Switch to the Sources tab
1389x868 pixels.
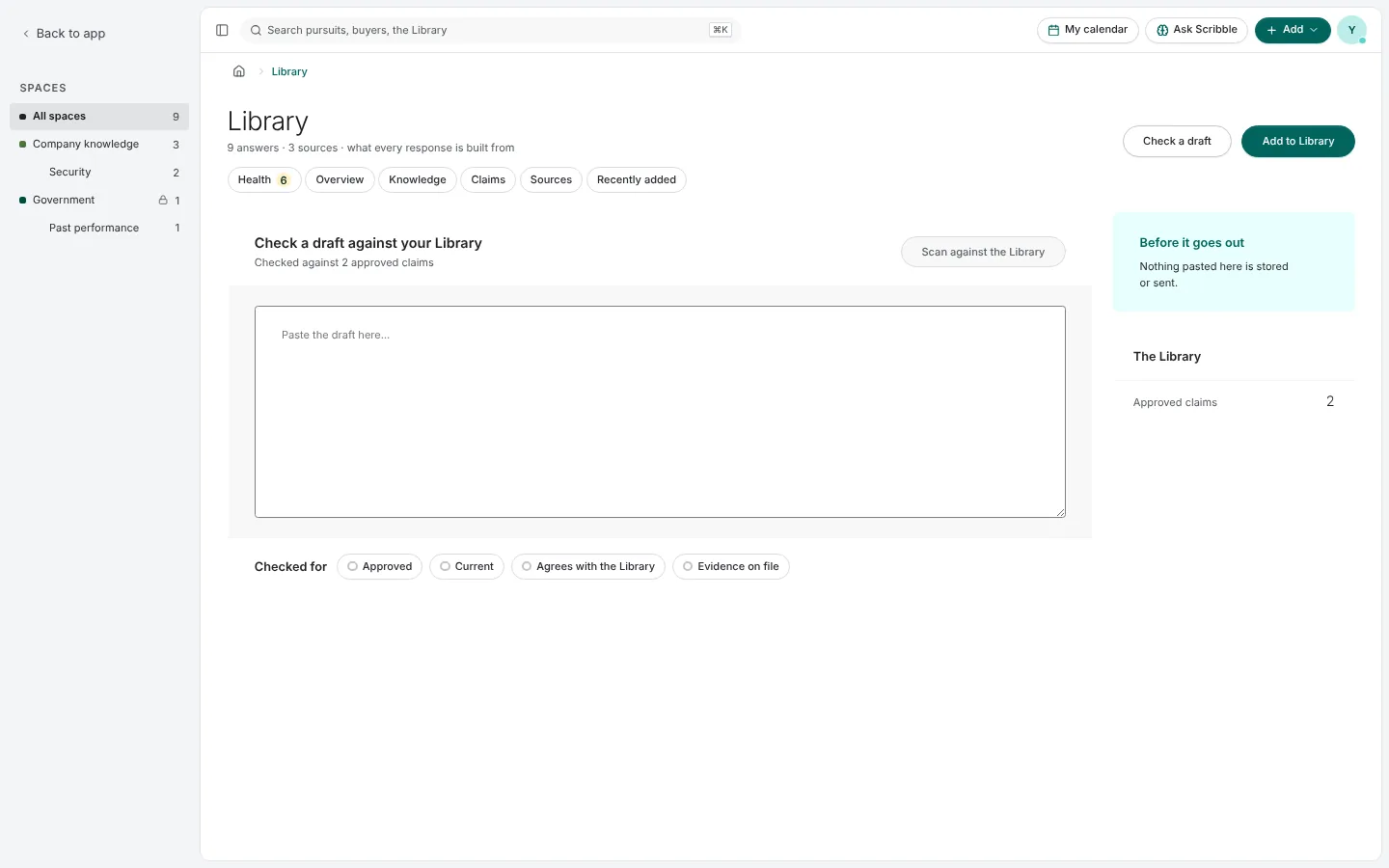click(x=551, y=180)
